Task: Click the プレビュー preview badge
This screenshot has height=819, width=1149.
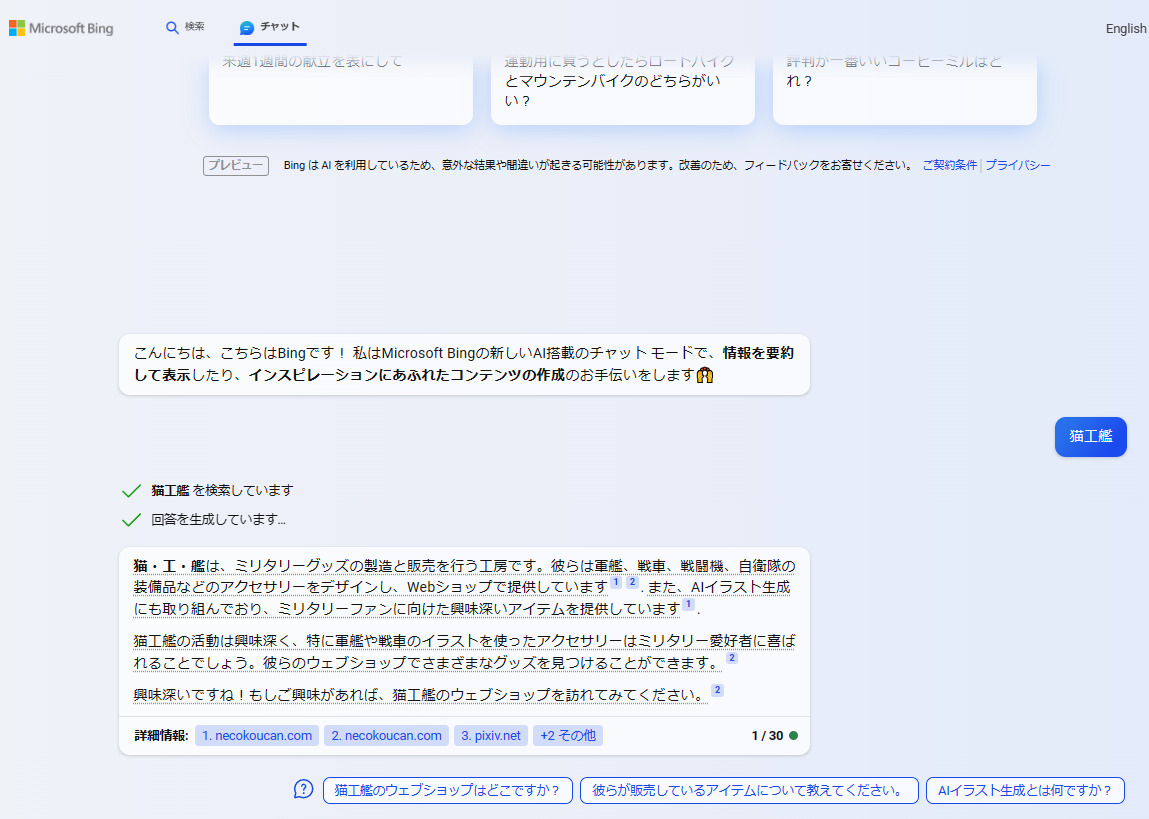Action: (236, 166)
